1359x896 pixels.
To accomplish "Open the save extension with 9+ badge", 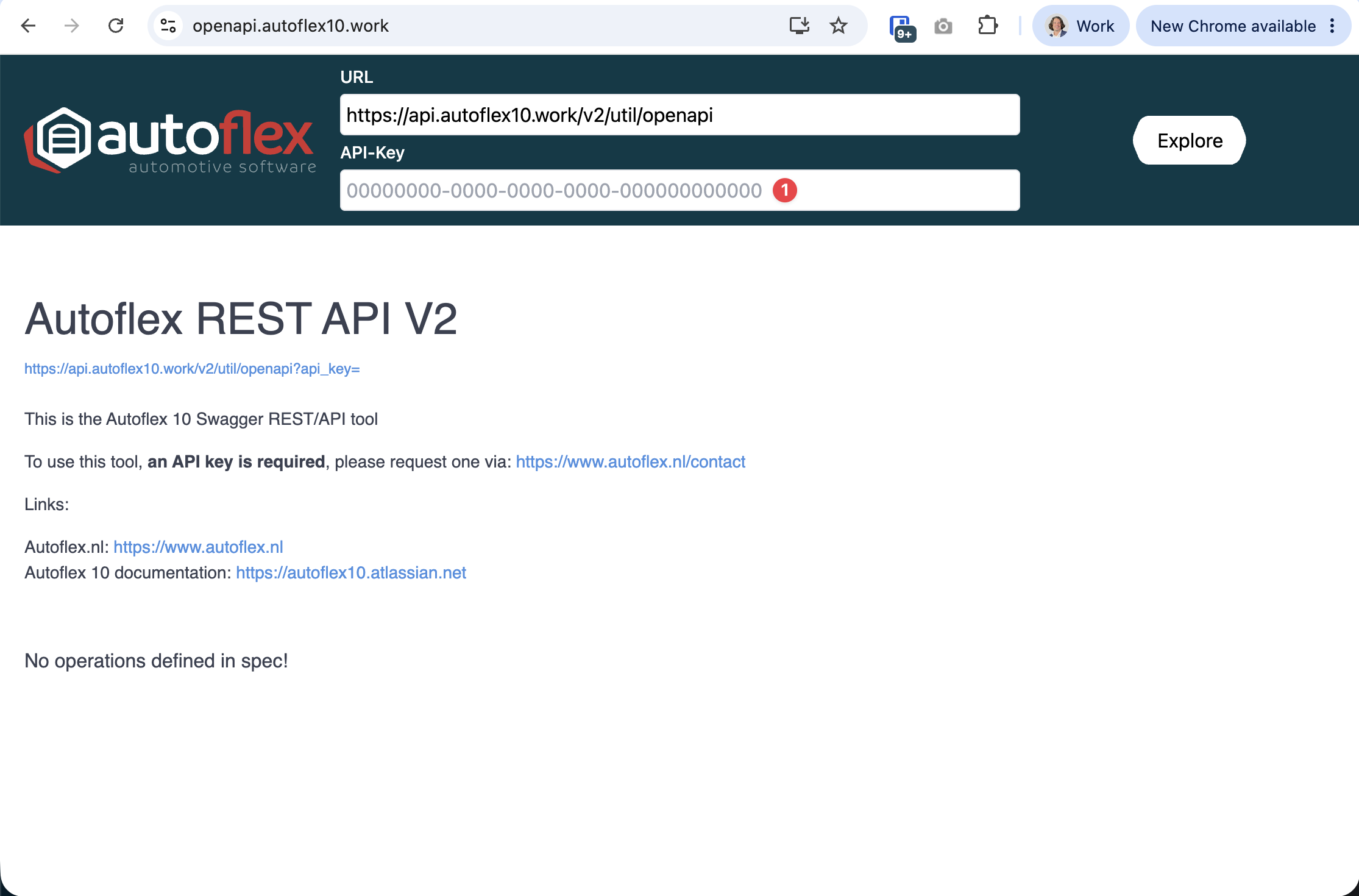I will pyautogui.click(x=902, y=27).
